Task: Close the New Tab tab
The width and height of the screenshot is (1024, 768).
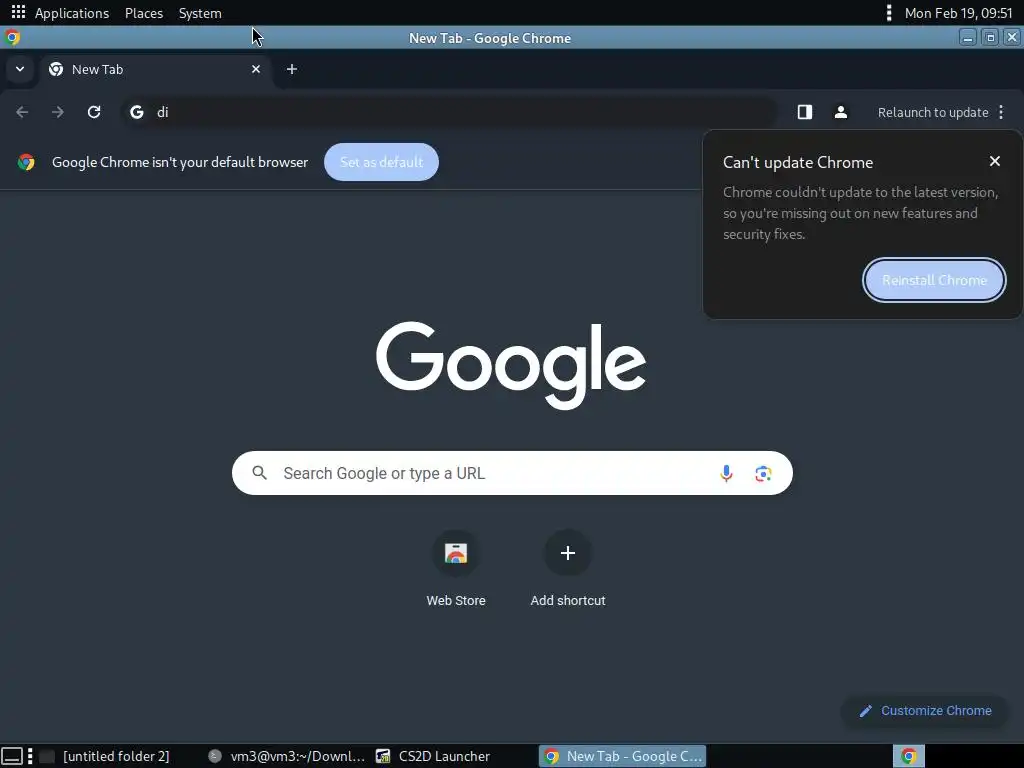Action: coord(256,69)
